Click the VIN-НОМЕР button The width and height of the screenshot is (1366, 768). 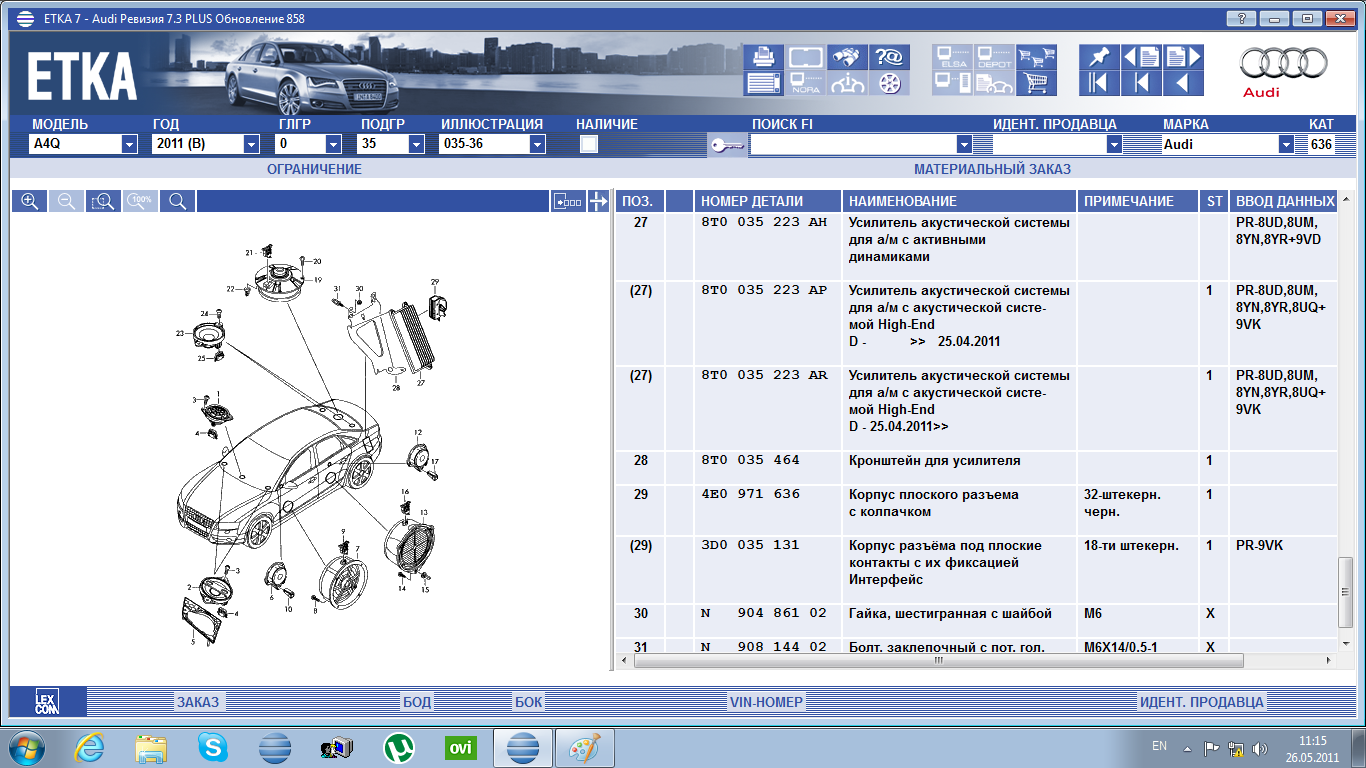pyautogui.click(x=767, y=702)
